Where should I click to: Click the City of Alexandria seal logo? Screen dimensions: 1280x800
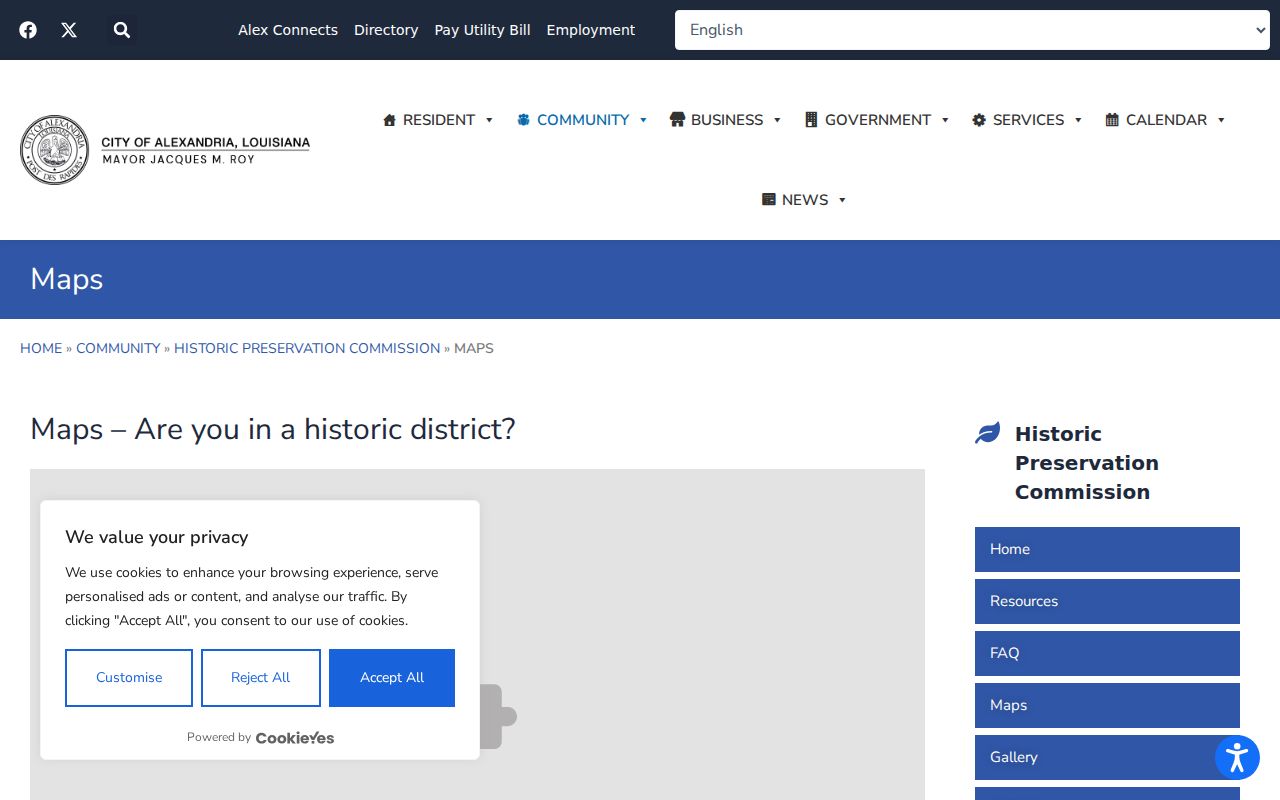(55, 150)
